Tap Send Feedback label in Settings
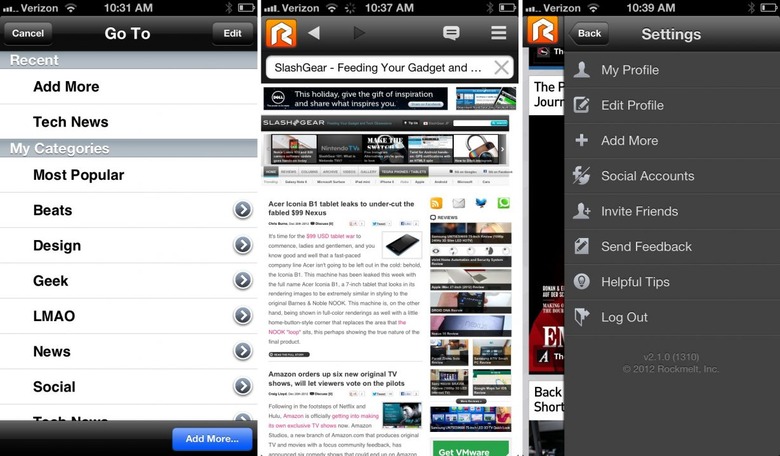This screenshot has width=780, height=456. pos(646,247)
